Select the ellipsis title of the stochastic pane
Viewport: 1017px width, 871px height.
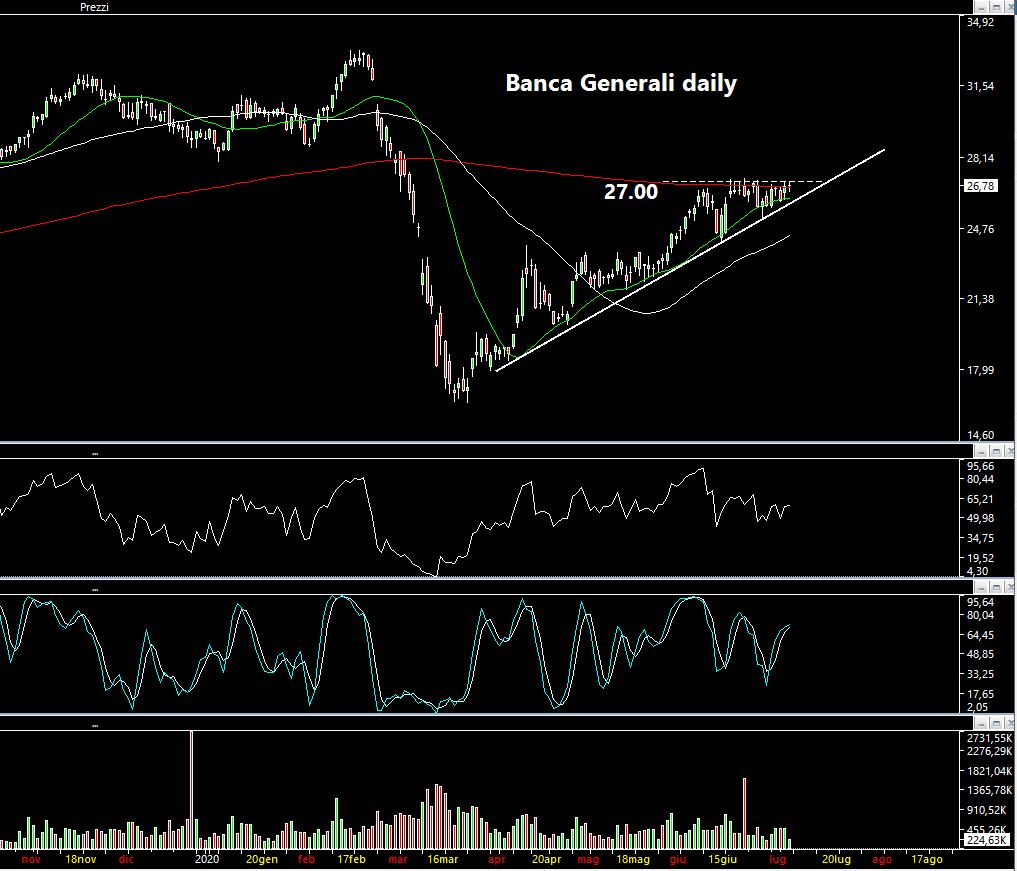click(x=95, y=590)
